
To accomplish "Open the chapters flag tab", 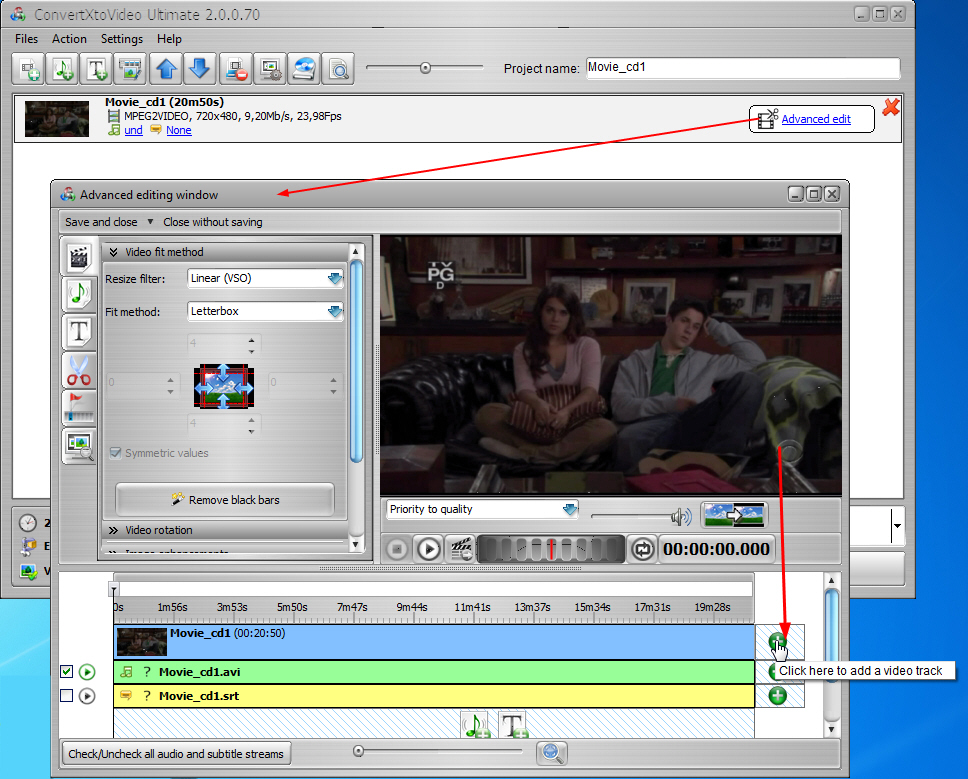I will tap(78, 407).
